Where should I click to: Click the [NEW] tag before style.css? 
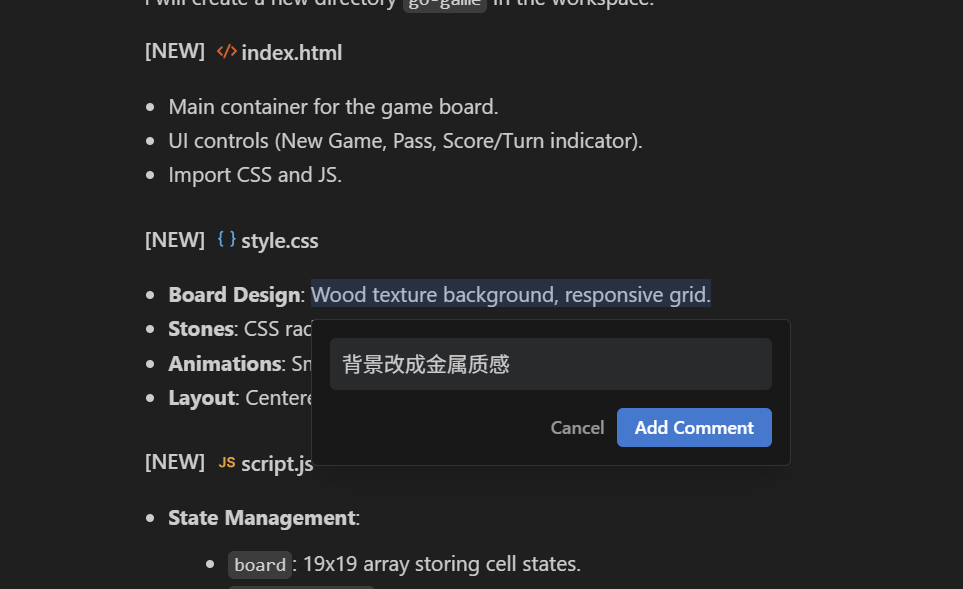point(175,240)
